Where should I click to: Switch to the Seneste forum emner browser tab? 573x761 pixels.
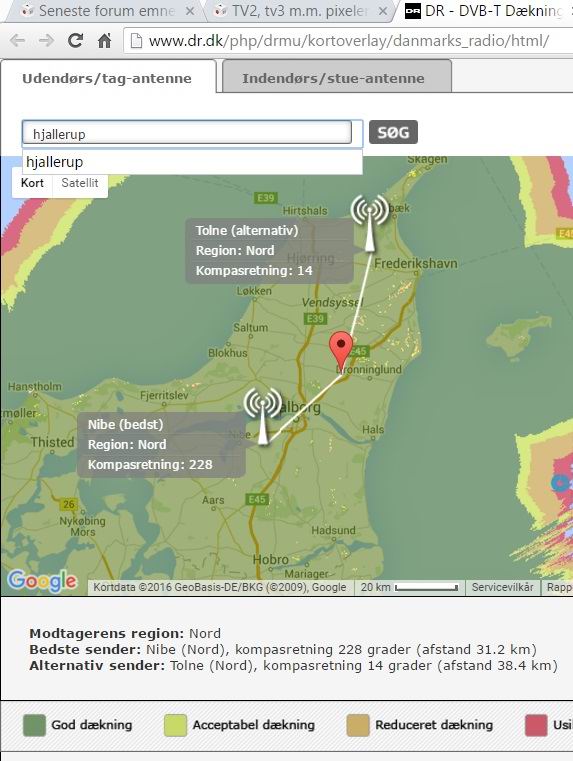106,11
